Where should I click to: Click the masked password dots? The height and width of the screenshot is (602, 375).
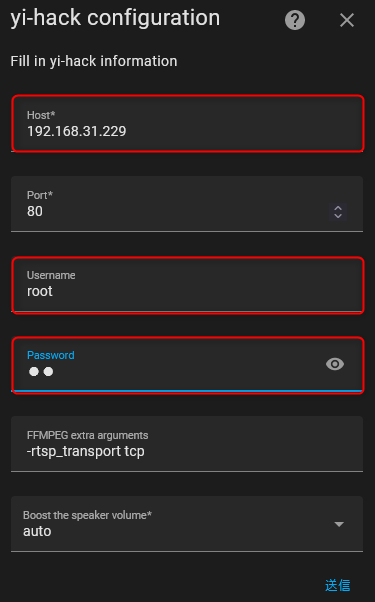pyautogui.click(x=41, y=372)
